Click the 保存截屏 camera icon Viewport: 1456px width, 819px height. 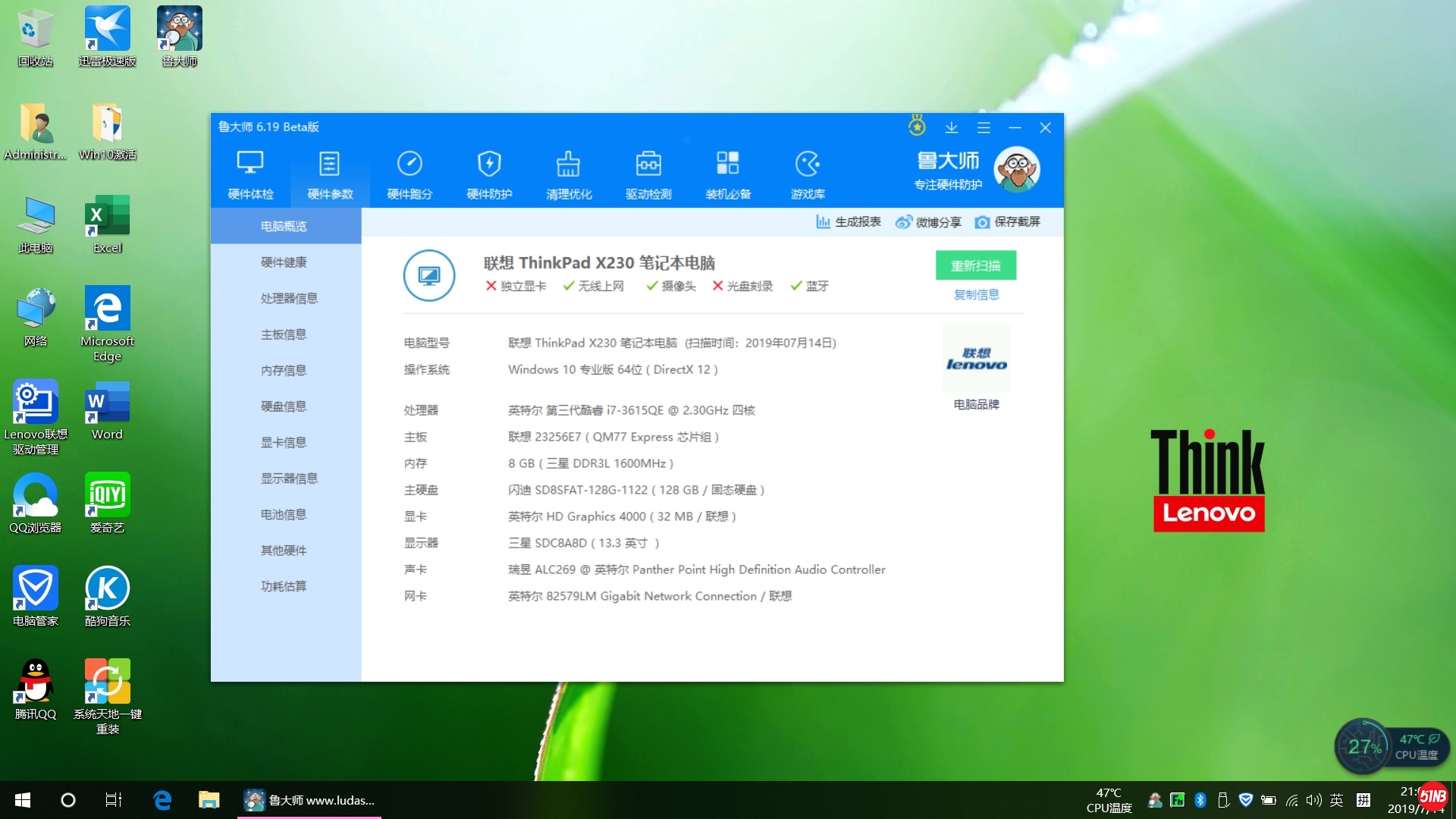982,222
